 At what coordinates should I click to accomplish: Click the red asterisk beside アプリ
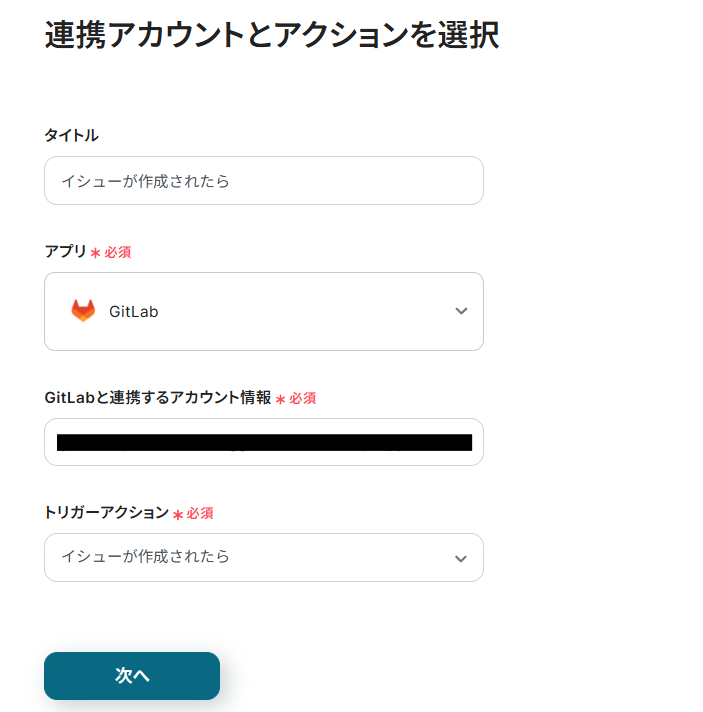click(96, 253)
